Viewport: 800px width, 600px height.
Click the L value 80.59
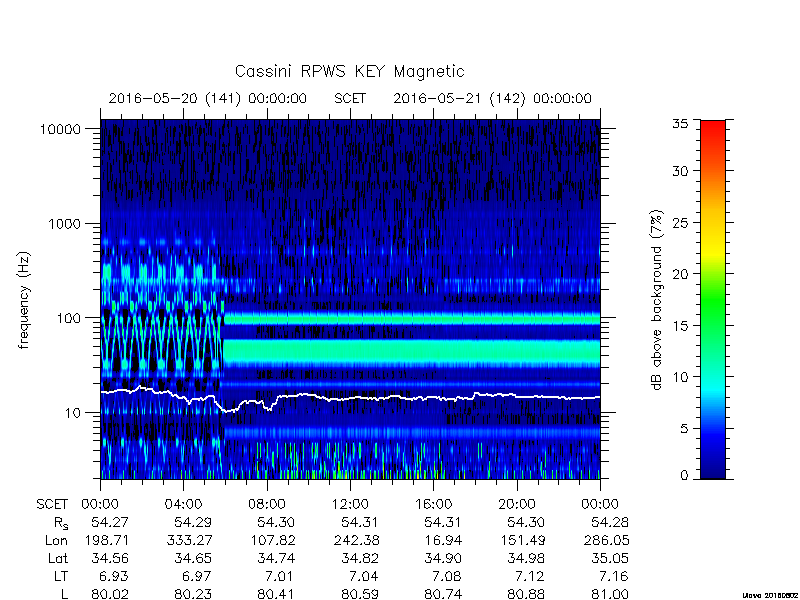[x=360, y=594]
